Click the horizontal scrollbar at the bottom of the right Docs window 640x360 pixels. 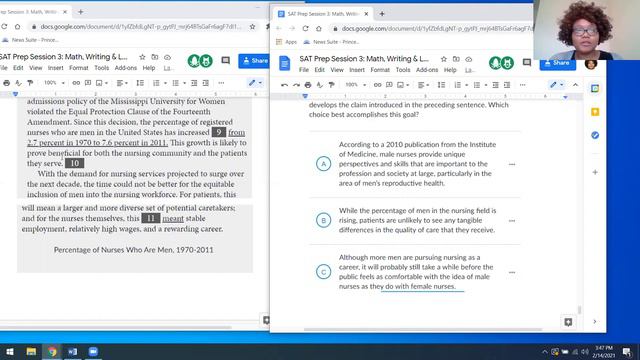(x=423, y=329)
